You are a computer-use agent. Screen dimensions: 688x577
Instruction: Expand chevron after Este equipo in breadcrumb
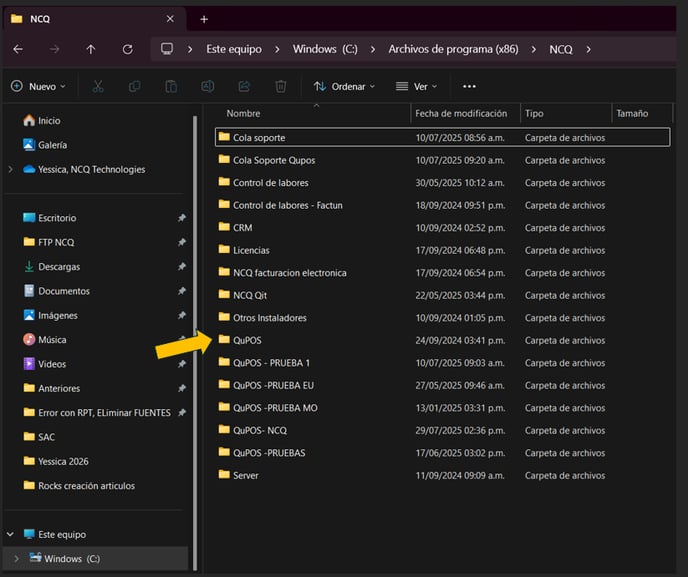[x=277, y=50]
